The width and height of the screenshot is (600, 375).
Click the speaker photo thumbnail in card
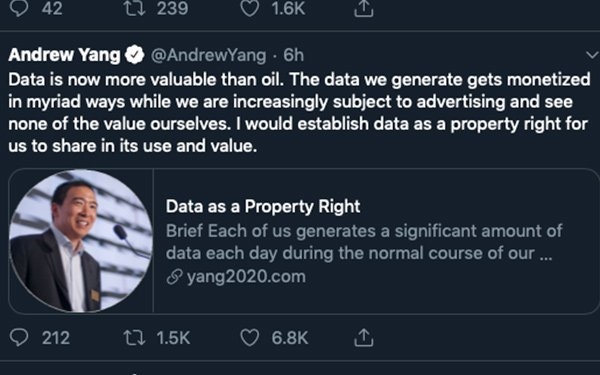81,241
